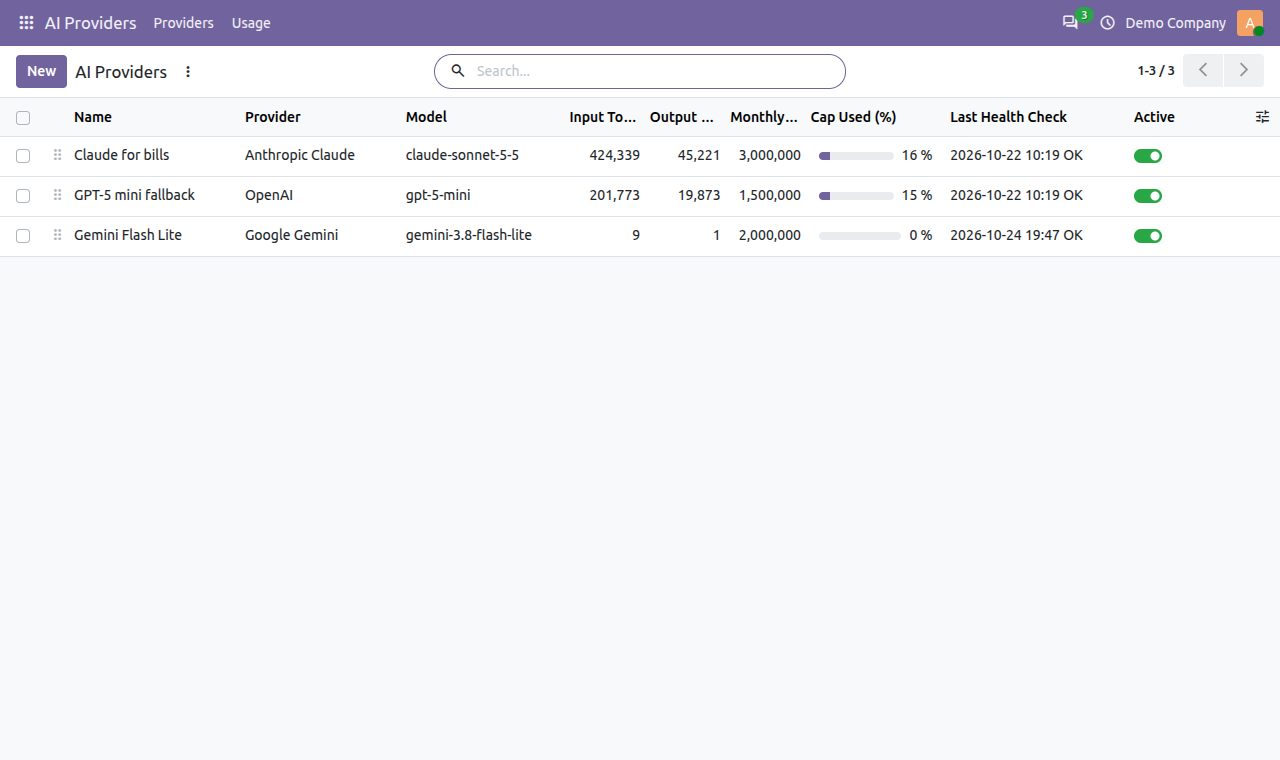Sort by the Provider column header
1280x760 pixels.
coord(273,117)
